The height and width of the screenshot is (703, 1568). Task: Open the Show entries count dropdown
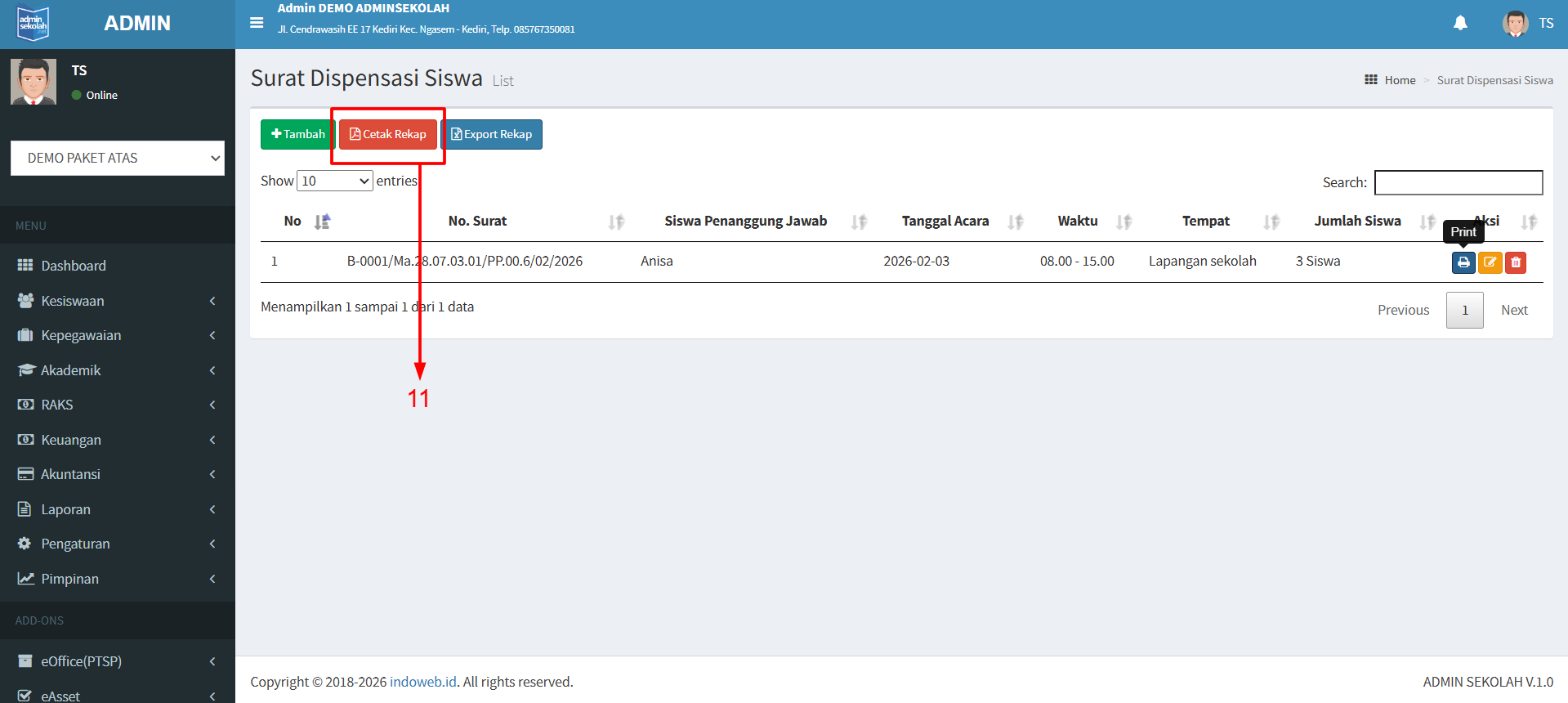pyautogui.click(x=334, y=181)
